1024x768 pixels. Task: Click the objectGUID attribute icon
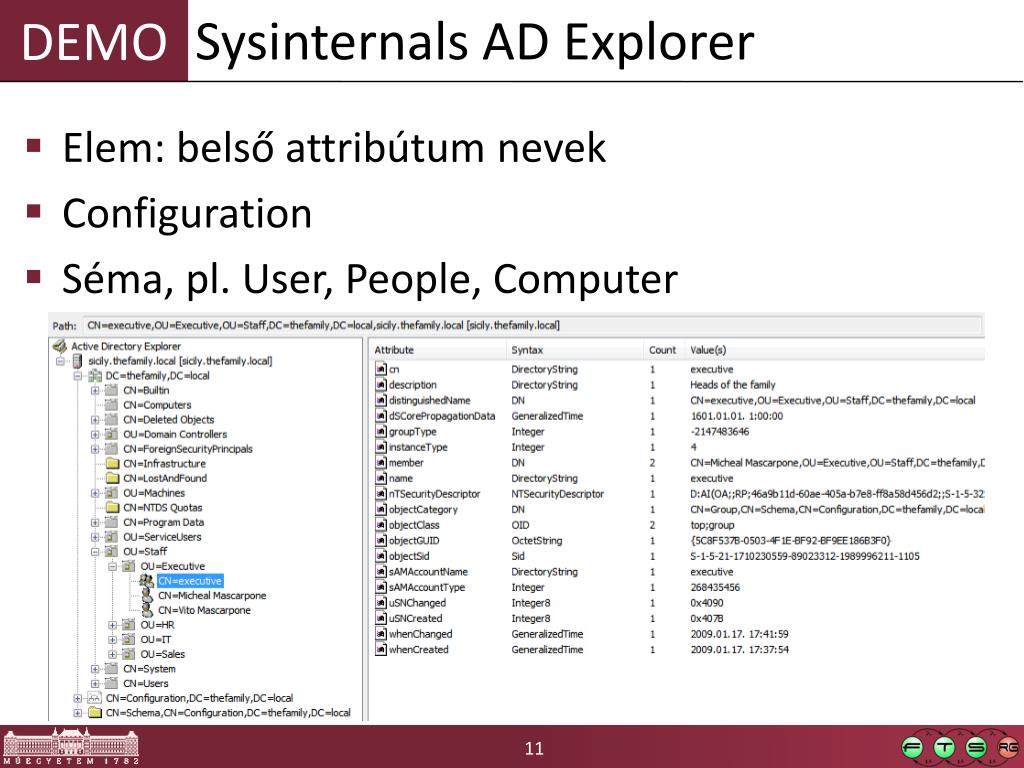(381, 541)
